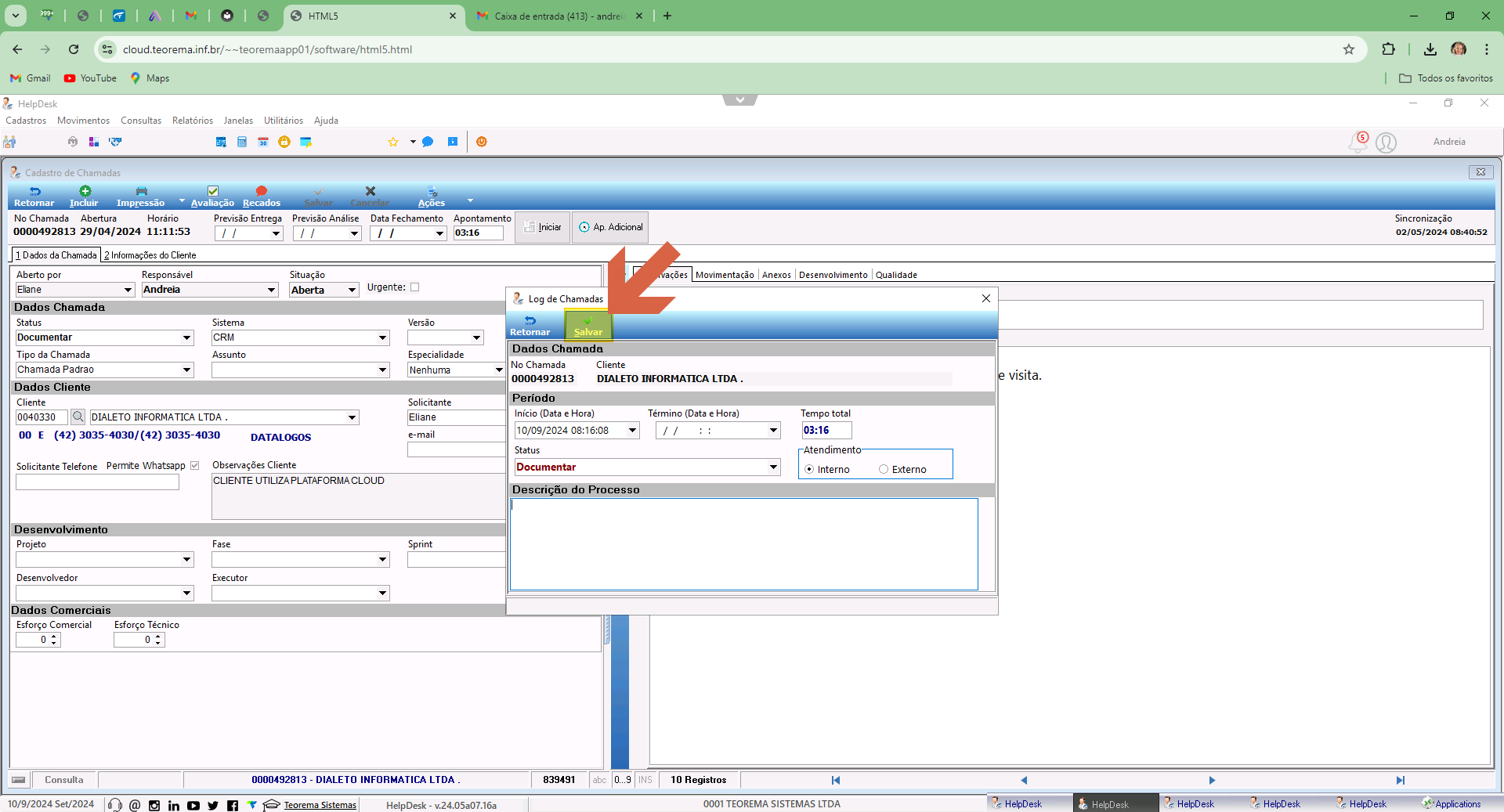Viewport: 1504px width, 812px height.
Task: Toggle the Urgente checkbox
Action: pyautogui.click(x=415, y=287)
